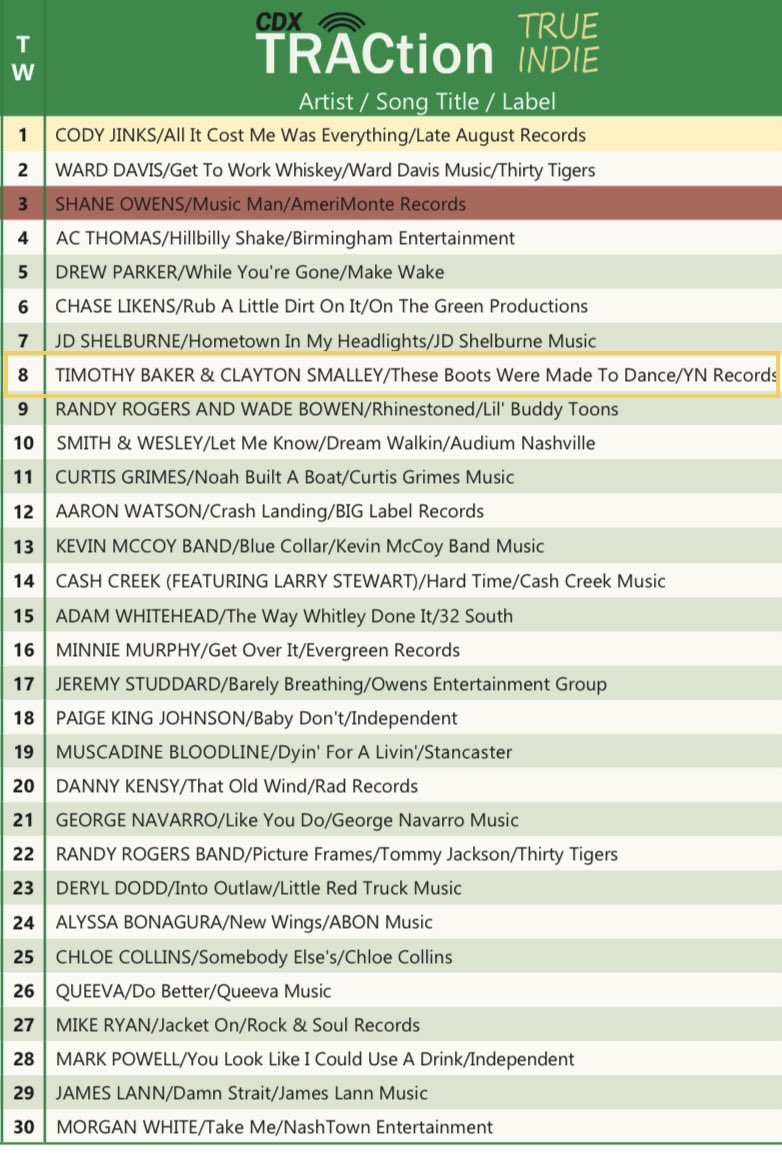The height and width of the screenshot is (1153, 782).
Task: Select the JD Shelburne 'Hometown In My Headlights' row
Action: click(391, 340)
